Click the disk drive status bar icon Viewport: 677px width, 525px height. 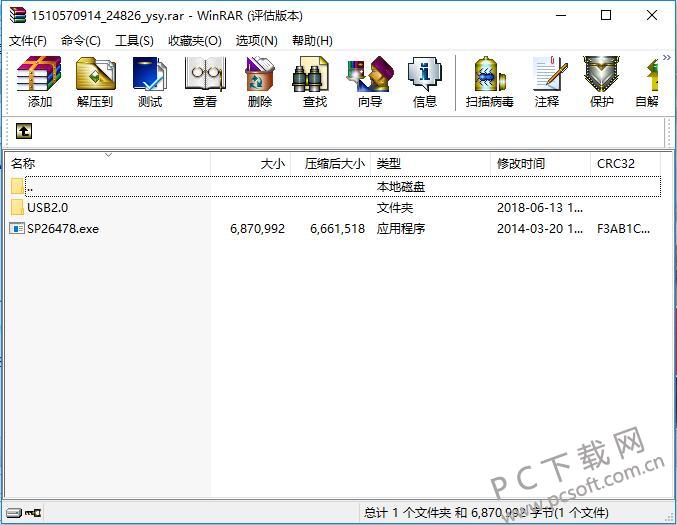[x=14, y=512]
